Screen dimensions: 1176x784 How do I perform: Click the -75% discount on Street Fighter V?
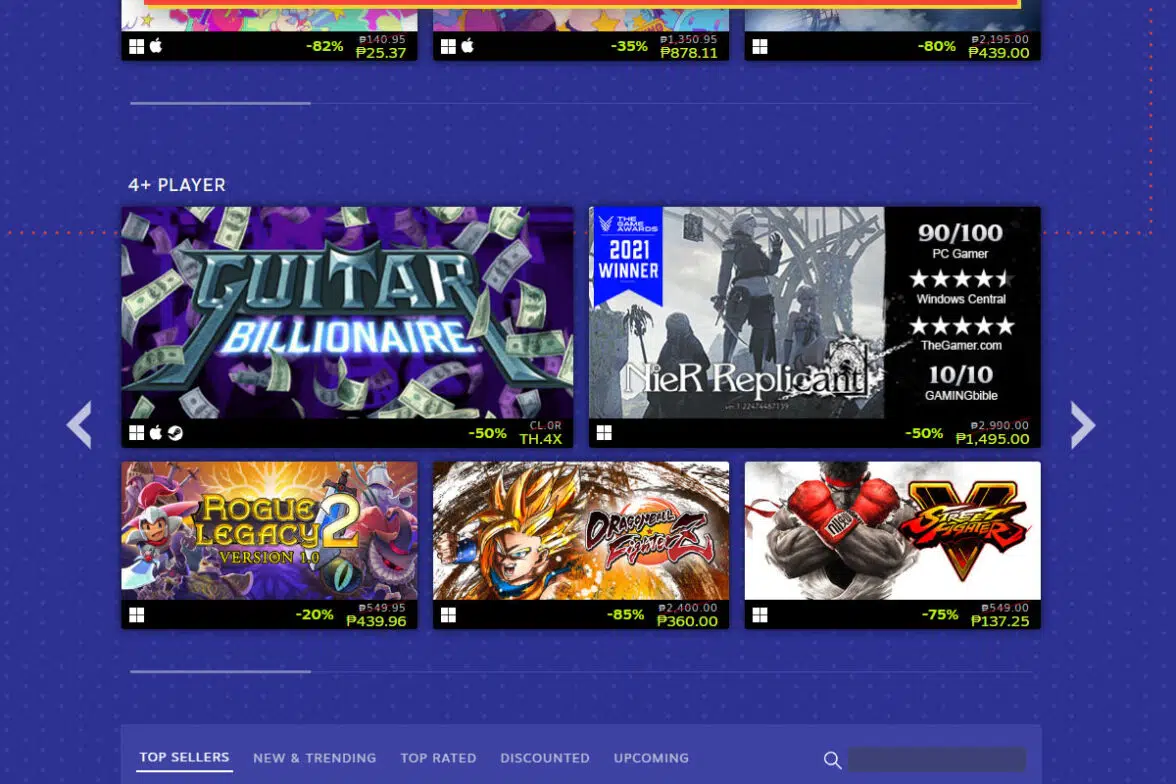pyautogui.click(x=940, y=614)
